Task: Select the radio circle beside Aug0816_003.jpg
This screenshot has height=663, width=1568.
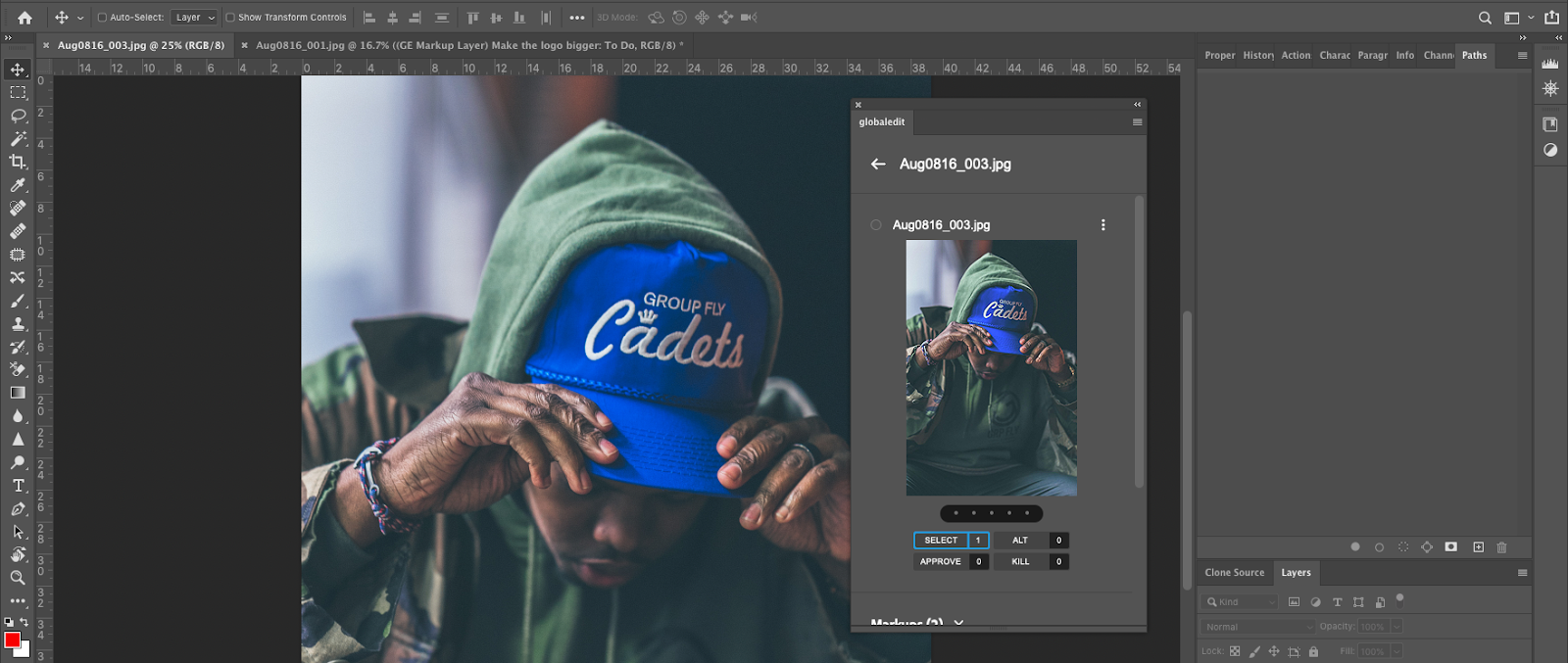Action: (876, 225)
